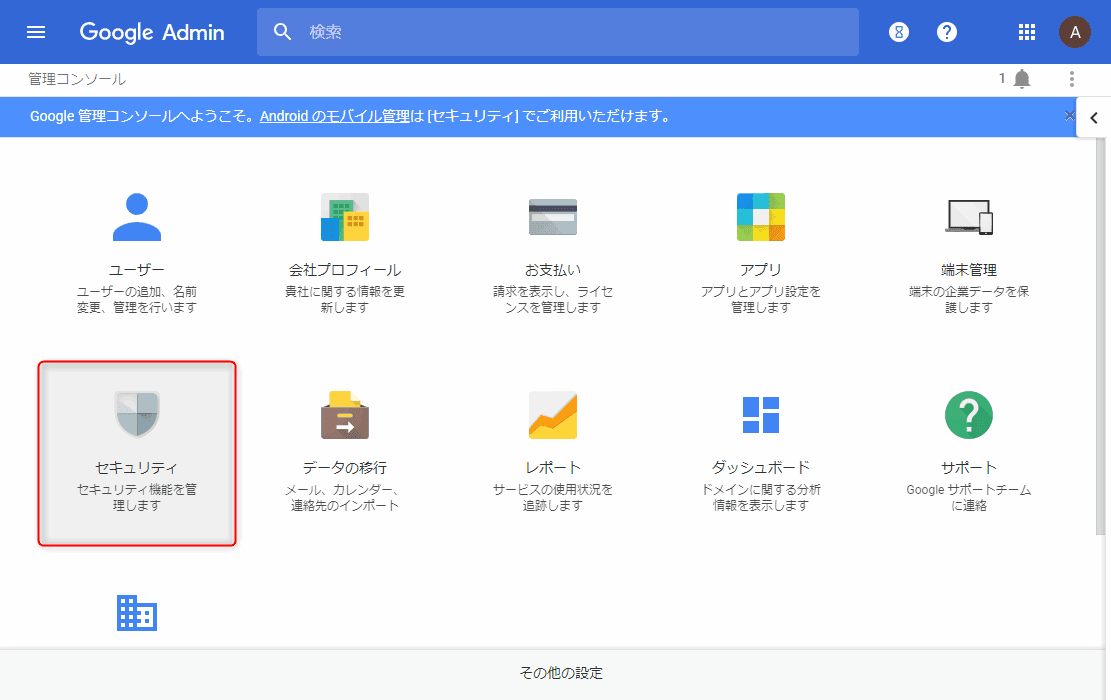Open the account avatar A
Screen dimensions: 1111x700
click(1075, 32)
